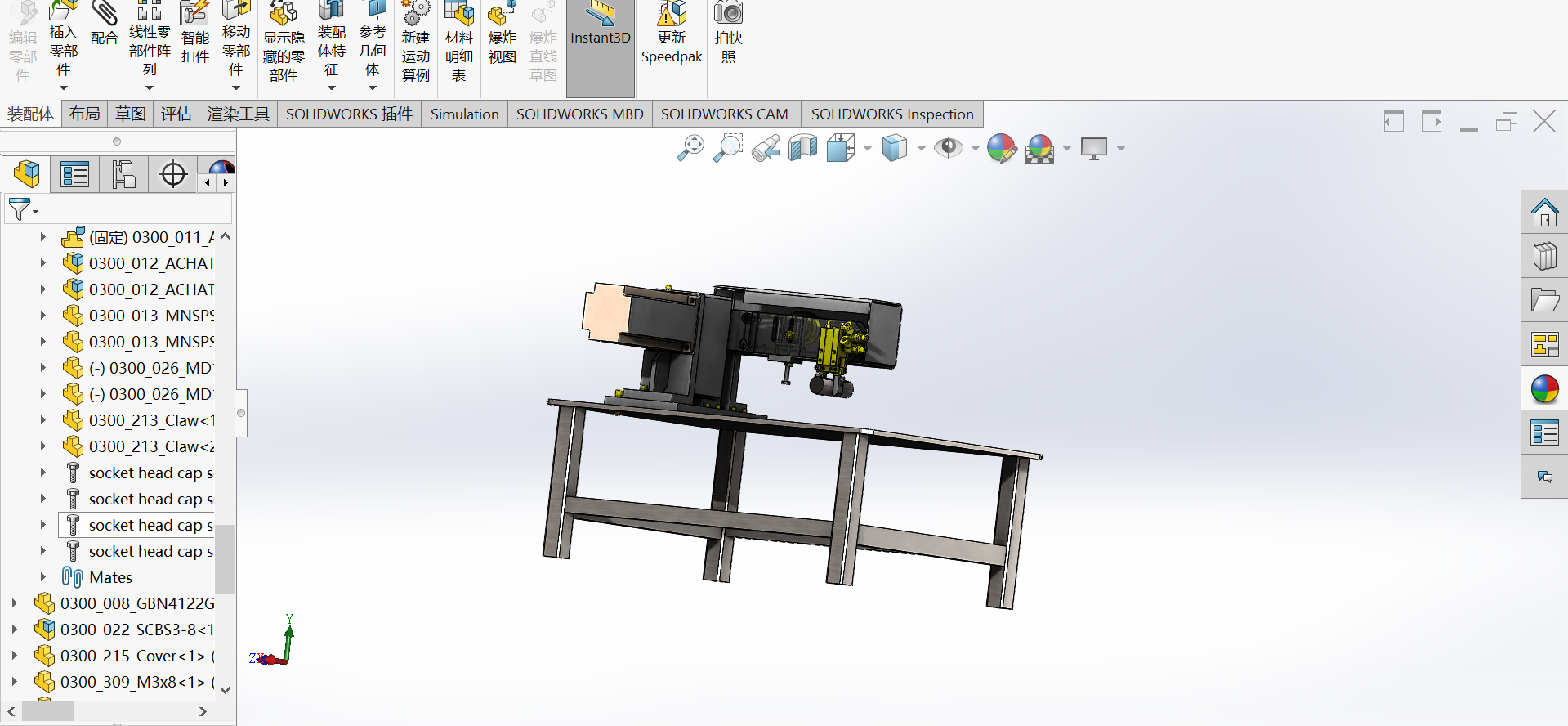Switch to the 评估 tab

click(176, 114)
